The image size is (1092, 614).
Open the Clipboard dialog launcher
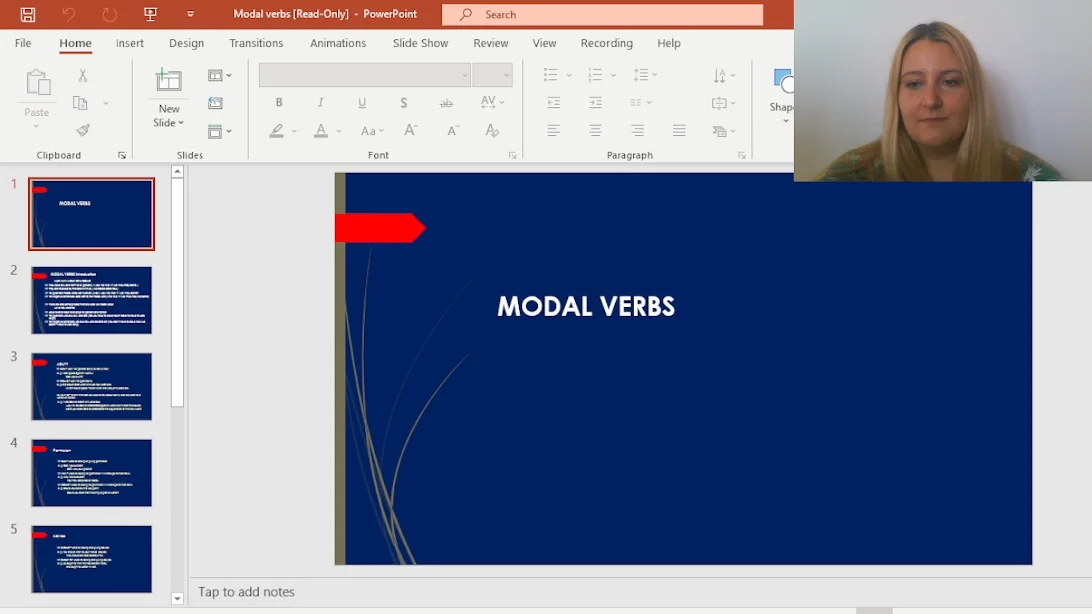pos(122,155)
